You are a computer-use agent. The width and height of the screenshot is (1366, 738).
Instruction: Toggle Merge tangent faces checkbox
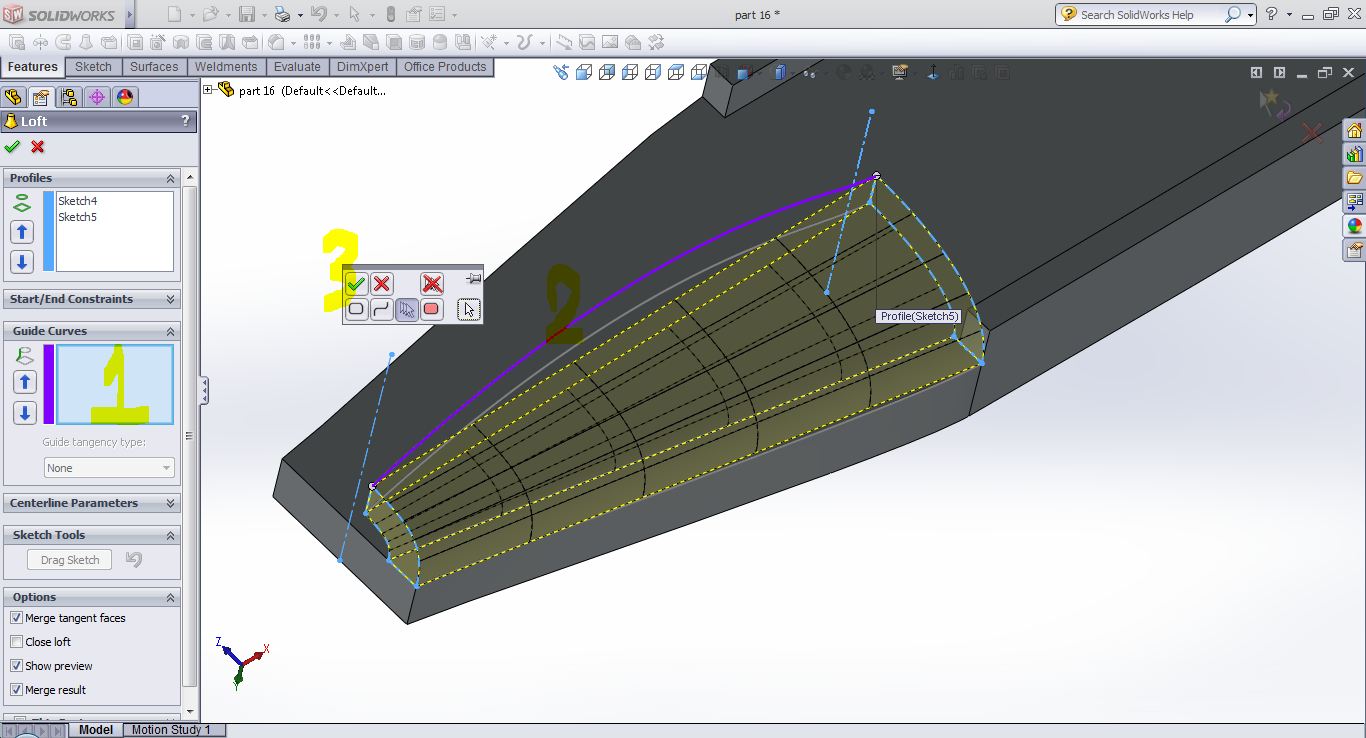point(16,618)
